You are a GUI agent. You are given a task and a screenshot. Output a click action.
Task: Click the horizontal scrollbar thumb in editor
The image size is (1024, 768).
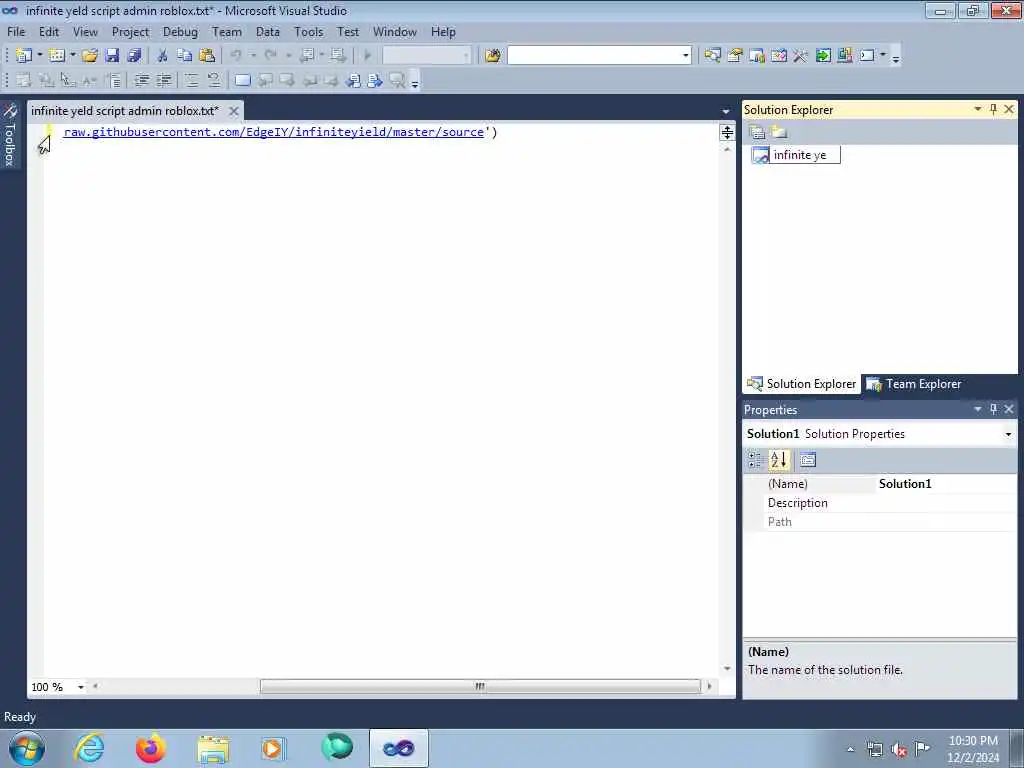tap(480, 686)
